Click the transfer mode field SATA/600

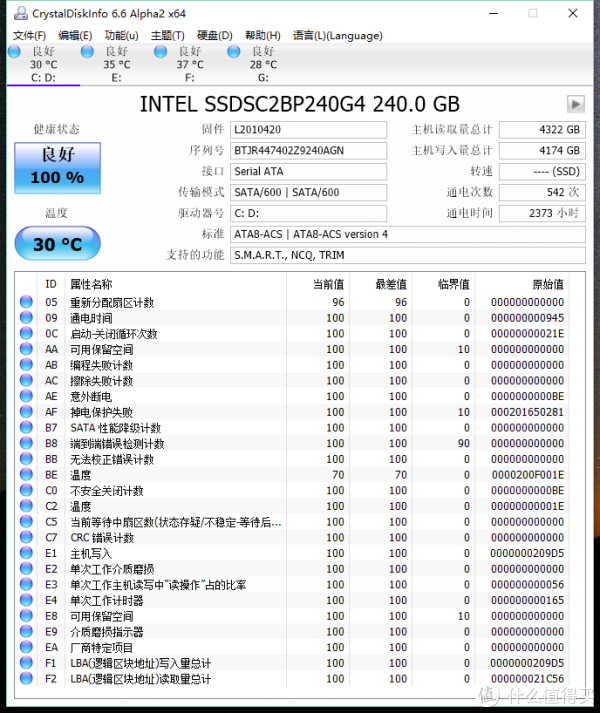tap(308, 192)
